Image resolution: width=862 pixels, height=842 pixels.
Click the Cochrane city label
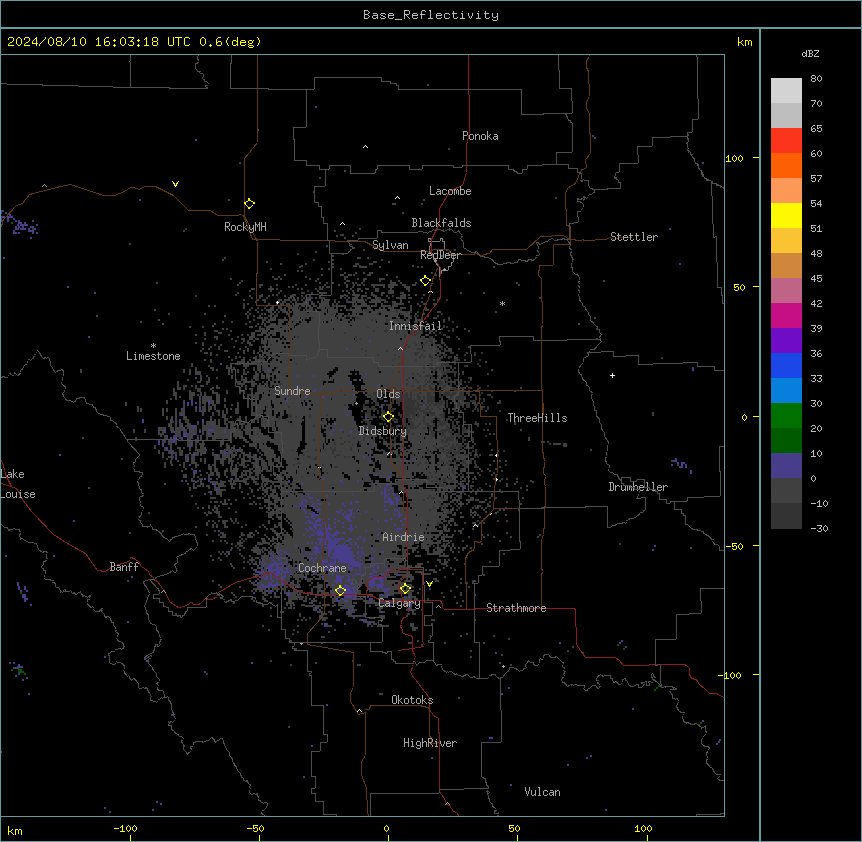tap(322, 568)
